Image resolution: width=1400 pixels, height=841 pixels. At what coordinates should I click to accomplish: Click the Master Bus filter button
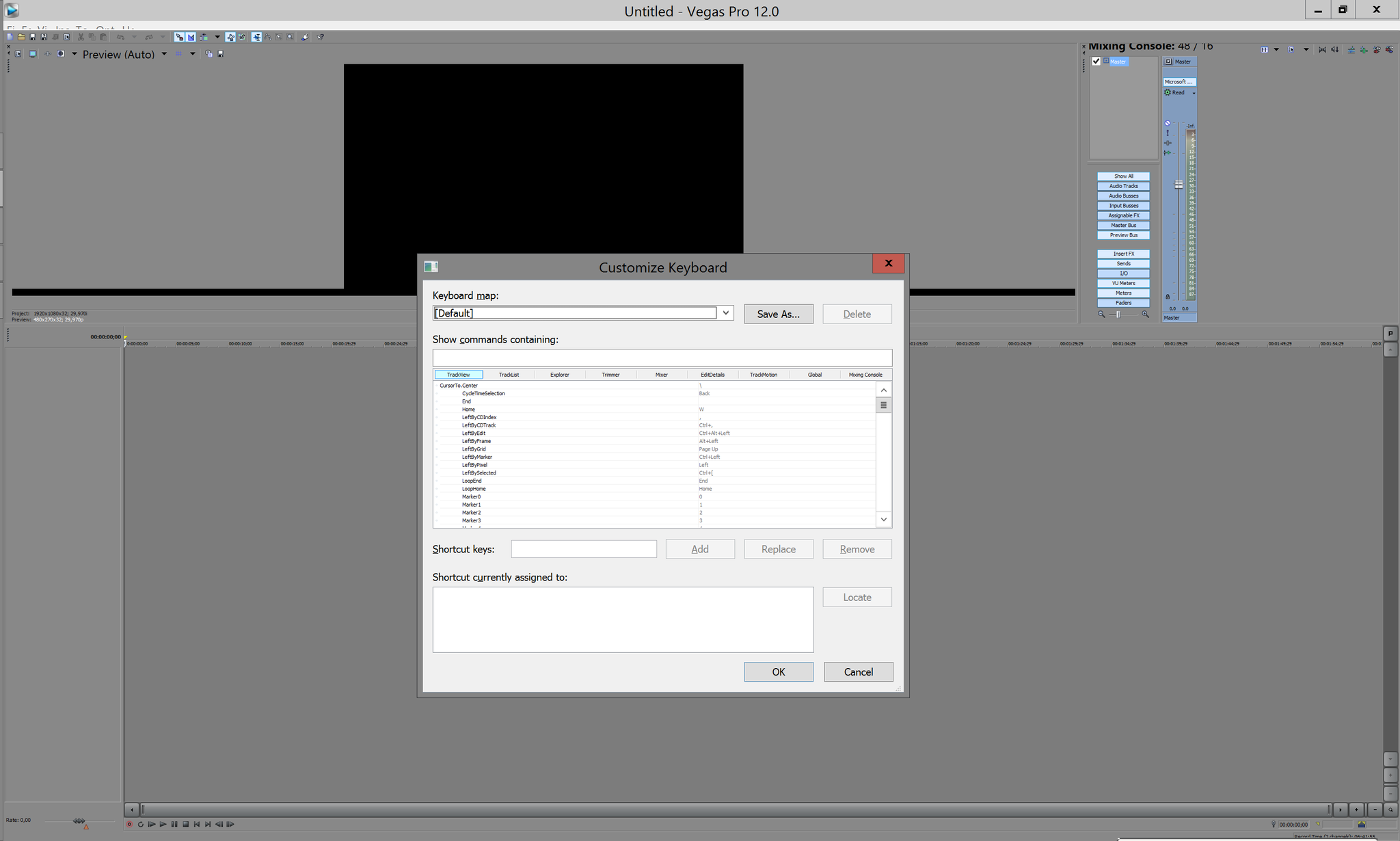coord(1123,225)
